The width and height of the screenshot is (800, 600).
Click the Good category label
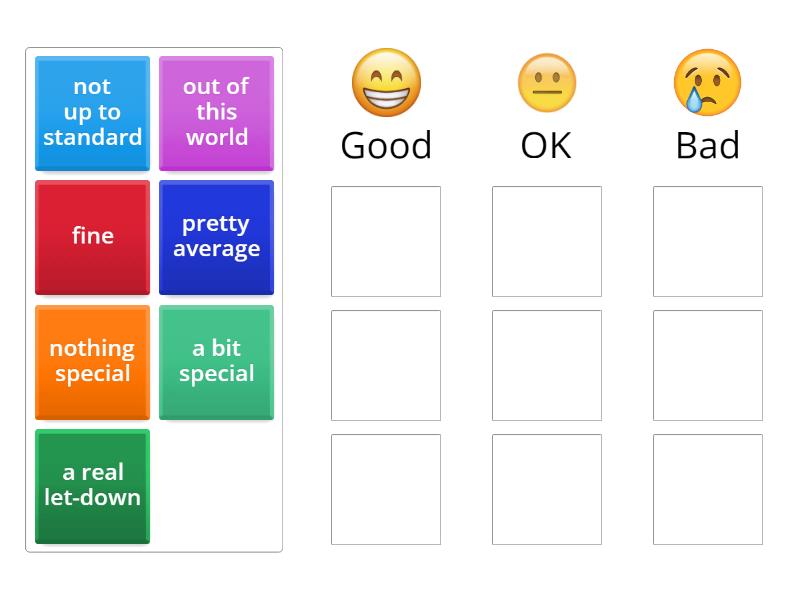tap(386, 146)
